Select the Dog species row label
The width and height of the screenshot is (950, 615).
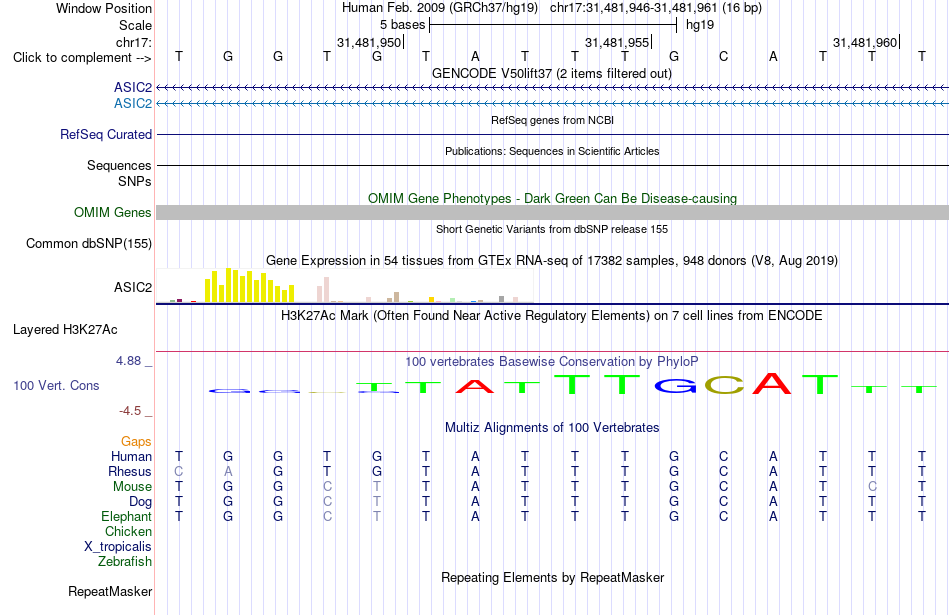pyautogui.click(x=141, y=502)
